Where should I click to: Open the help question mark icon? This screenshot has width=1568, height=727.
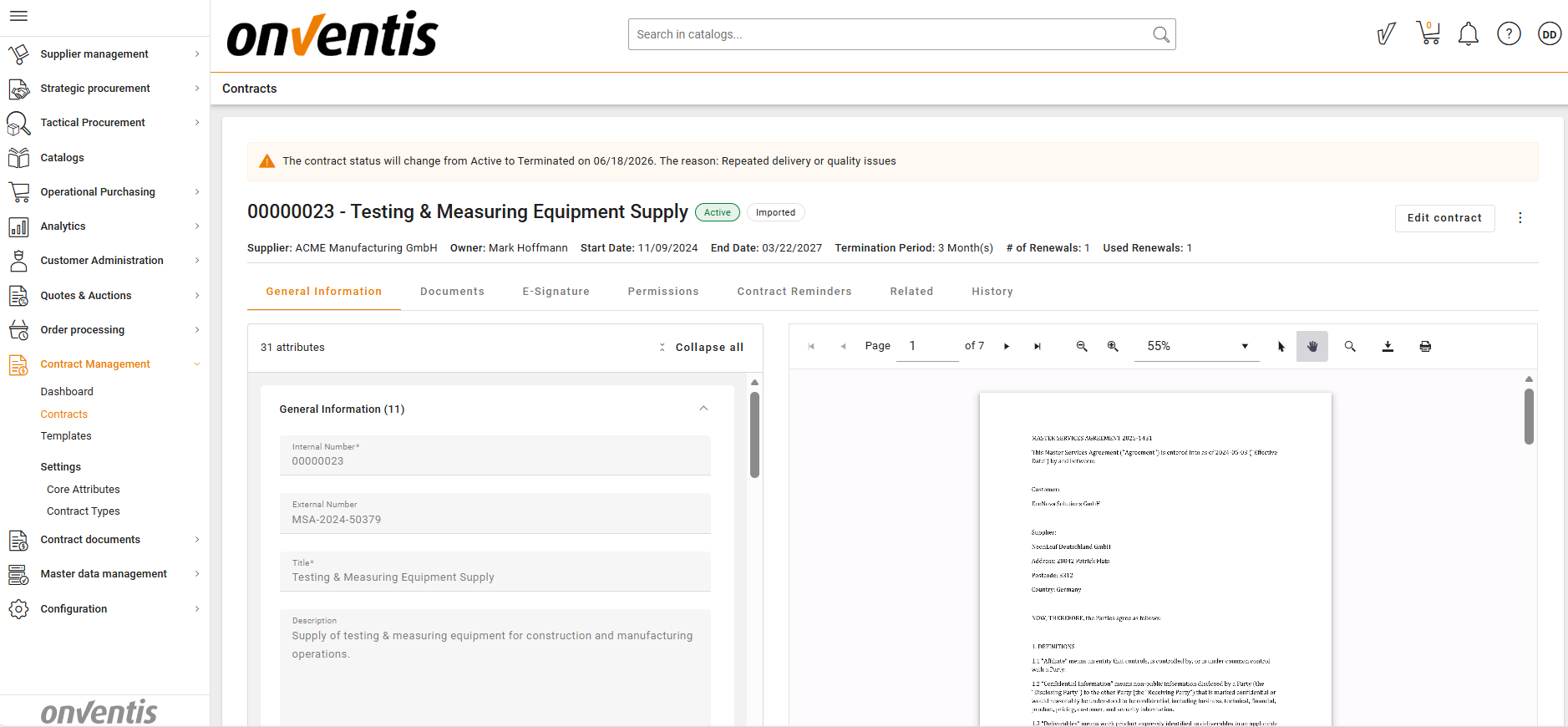coord(1508,34)
